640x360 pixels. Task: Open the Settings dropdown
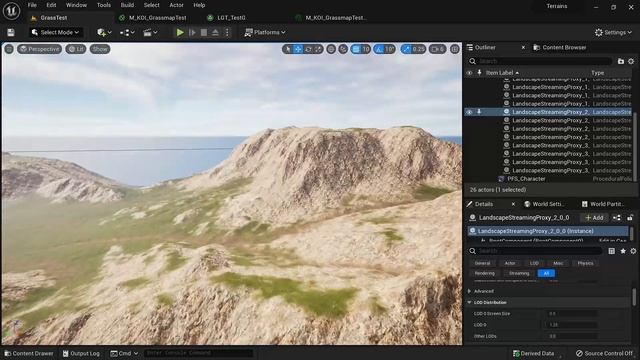[x=613, y=32]
